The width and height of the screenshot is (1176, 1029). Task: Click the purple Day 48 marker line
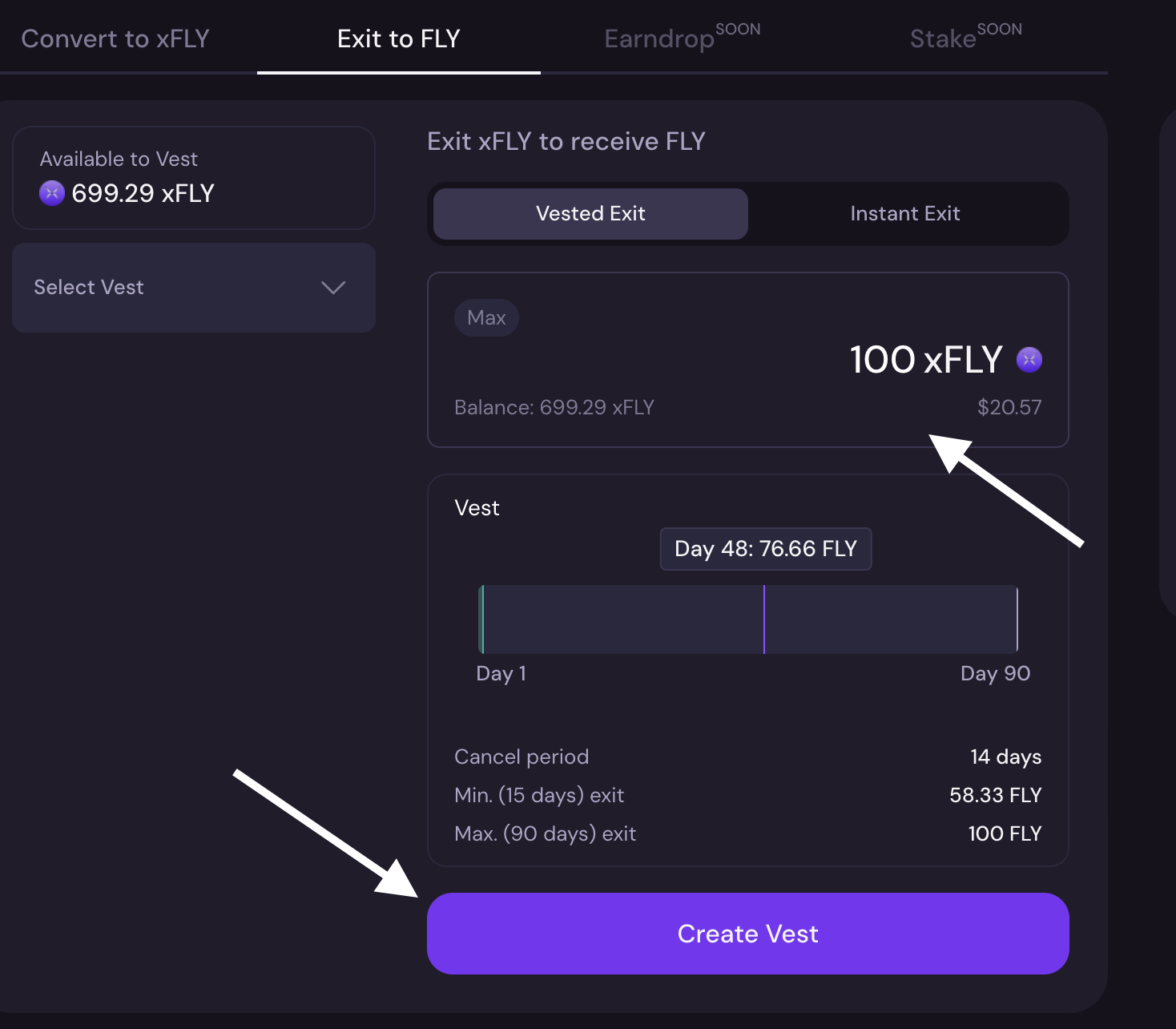coord(764,619)
